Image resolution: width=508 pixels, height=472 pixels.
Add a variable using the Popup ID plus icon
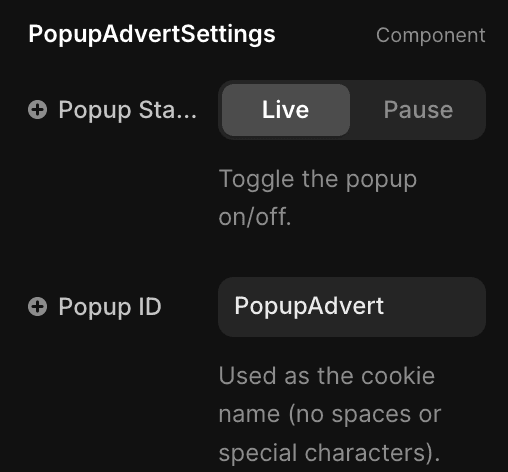pos(37,307)
